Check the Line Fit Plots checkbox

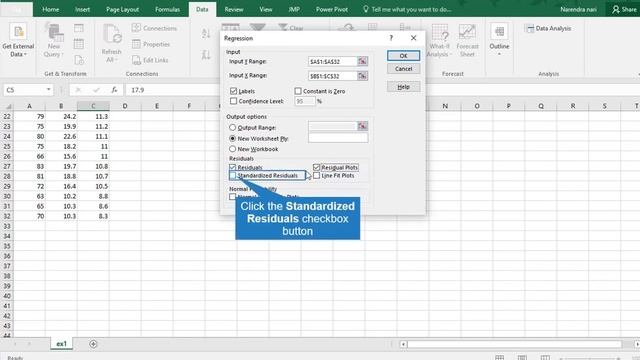coord(316,176)
